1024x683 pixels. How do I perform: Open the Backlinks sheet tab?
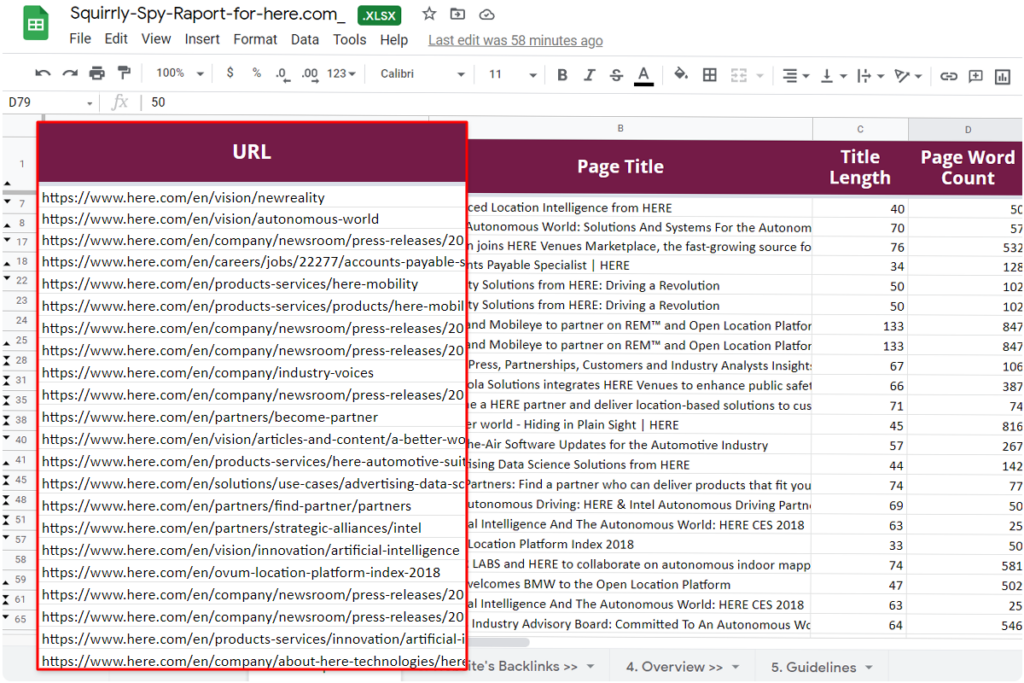coord(522,666)
